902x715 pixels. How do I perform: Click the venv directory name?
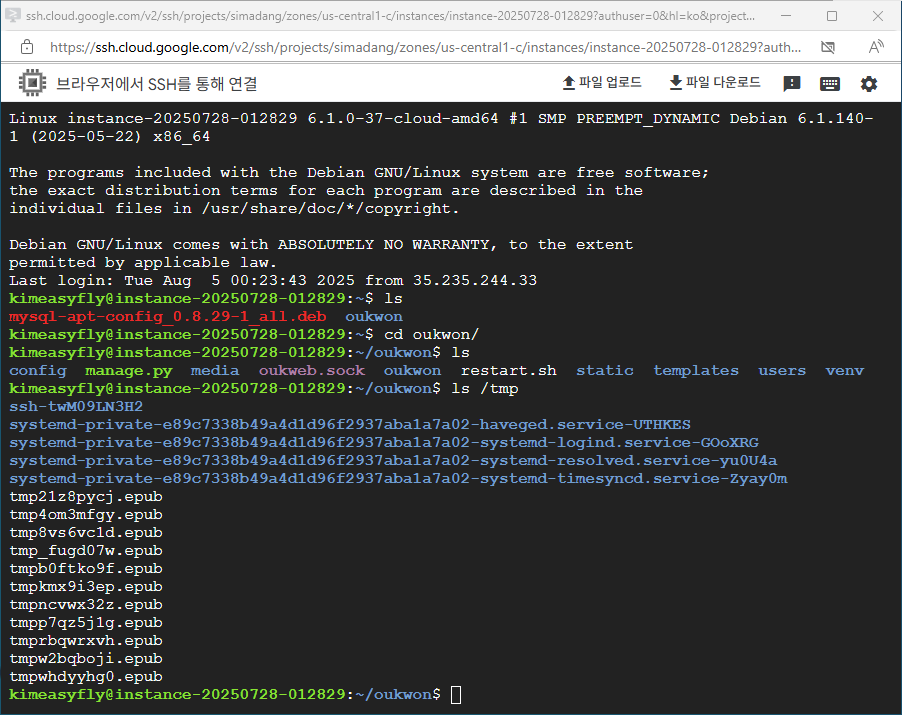point(844,370)
